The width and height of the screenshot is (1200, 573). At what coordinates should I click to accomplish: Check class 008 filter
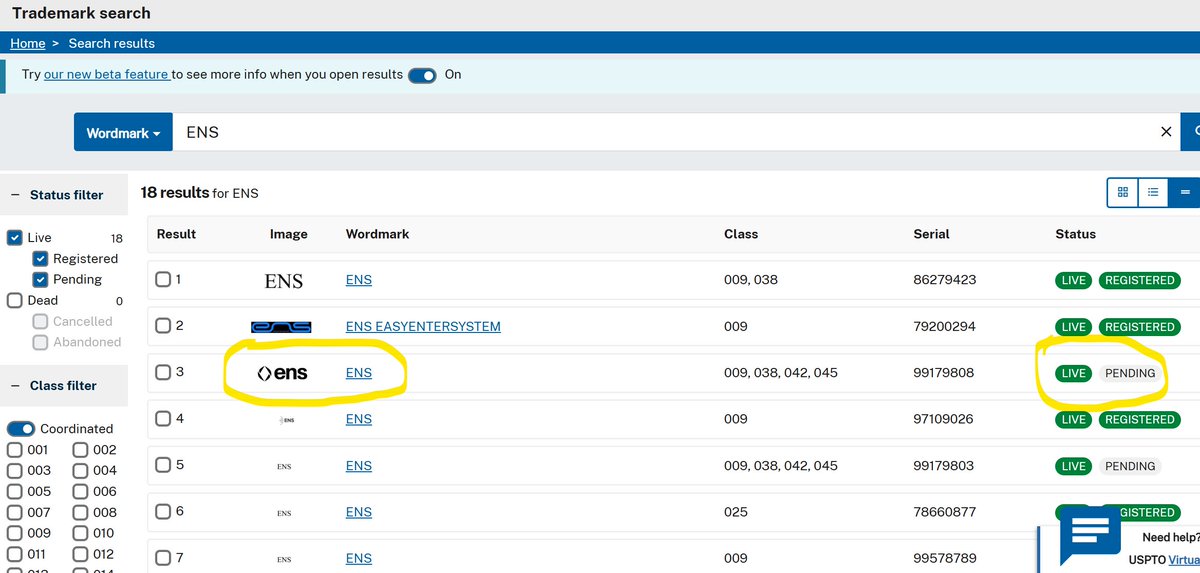[81, 512]
